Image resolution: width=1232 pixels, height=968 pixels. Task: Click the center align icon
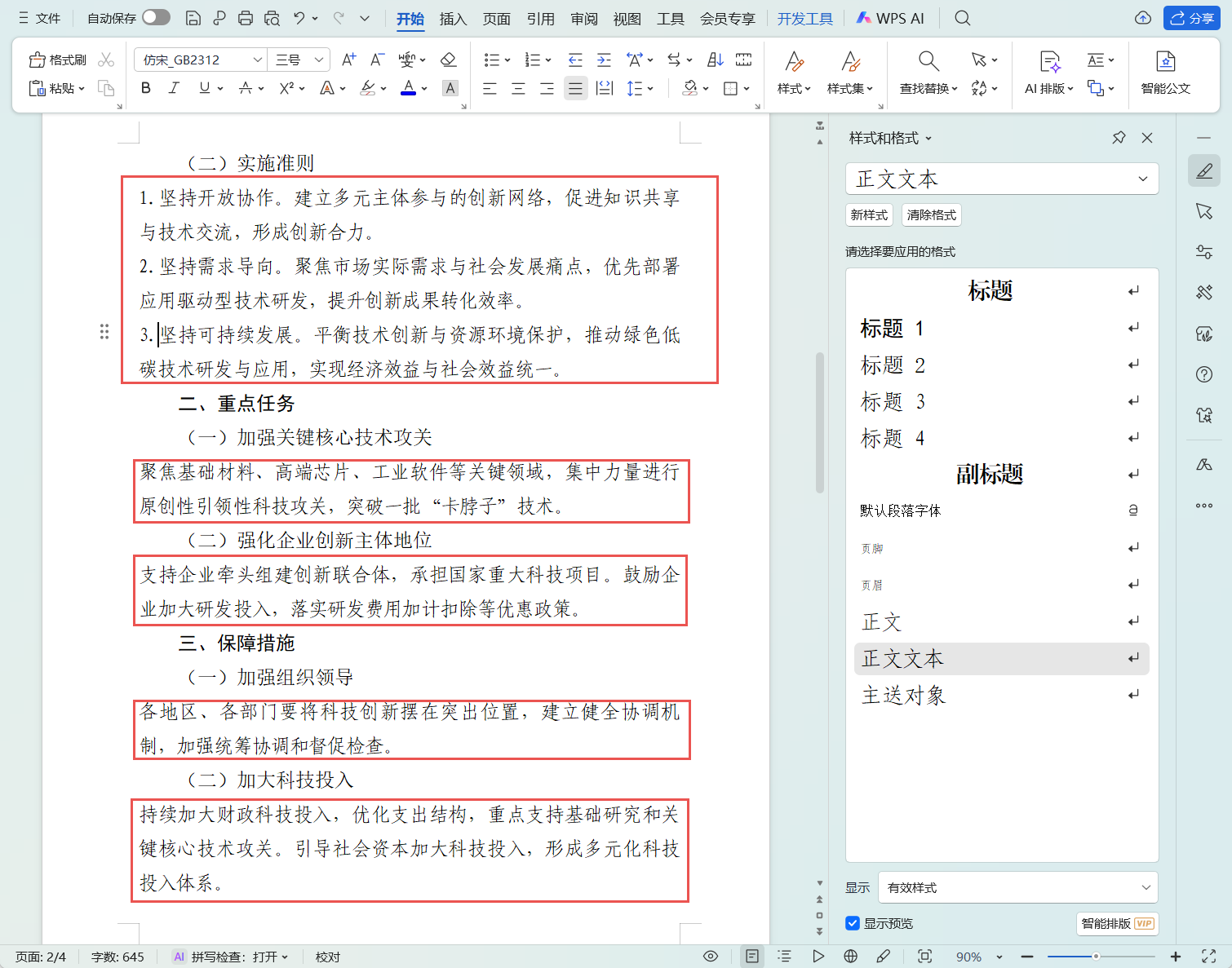pyautogui.click(x=518, y=88)
